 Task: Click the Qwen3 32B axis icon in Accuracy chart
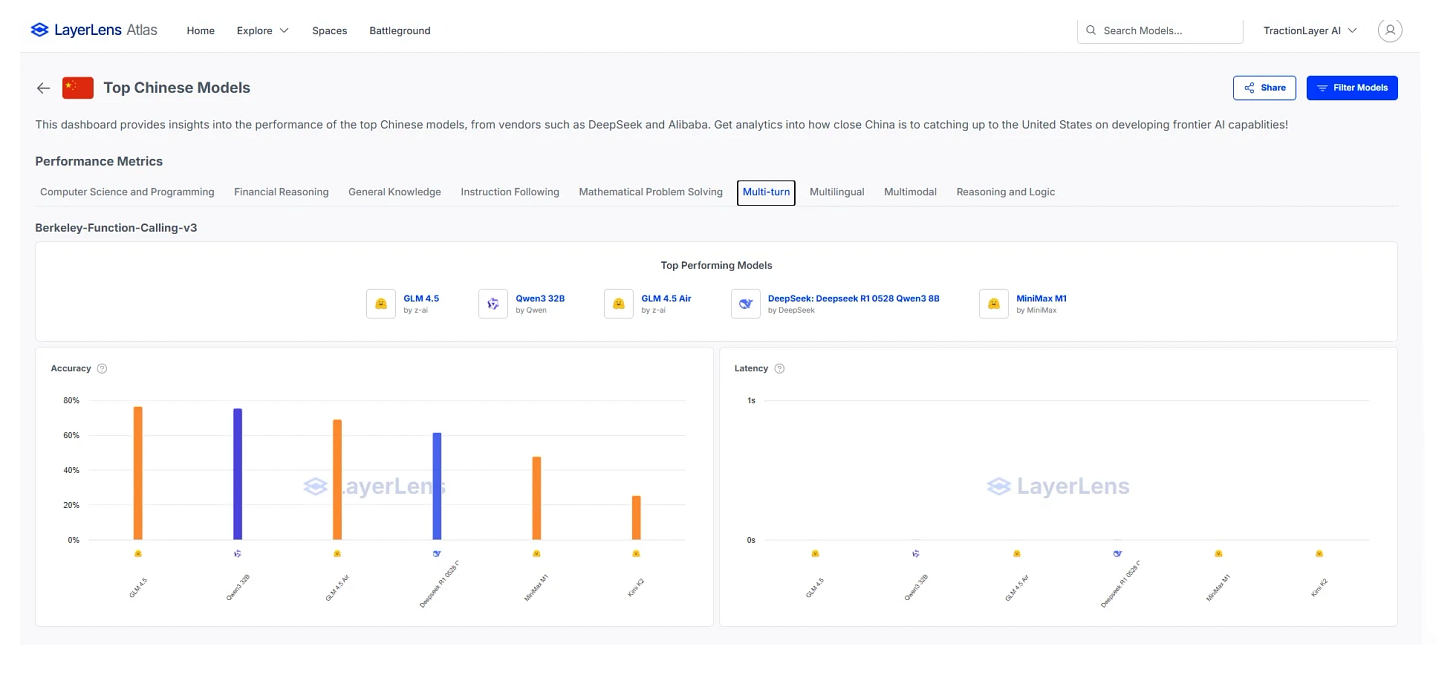pyautogui.click(x=237, y=553)
